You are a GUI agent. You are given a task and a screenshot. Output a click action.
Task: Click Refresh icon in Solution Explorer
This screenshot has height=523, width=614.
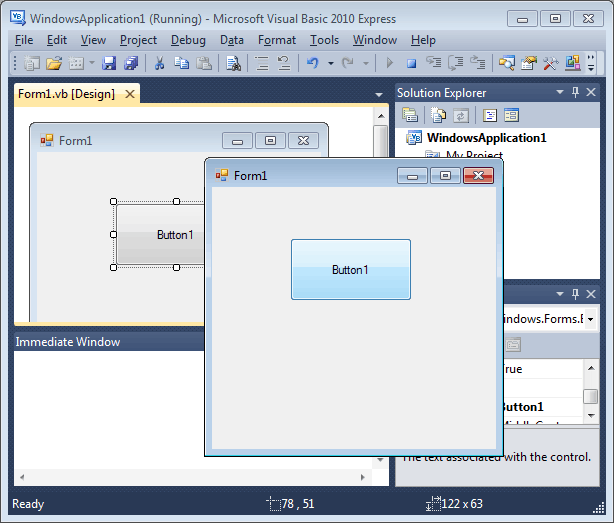pyautogui.click(x=461, y=115)
